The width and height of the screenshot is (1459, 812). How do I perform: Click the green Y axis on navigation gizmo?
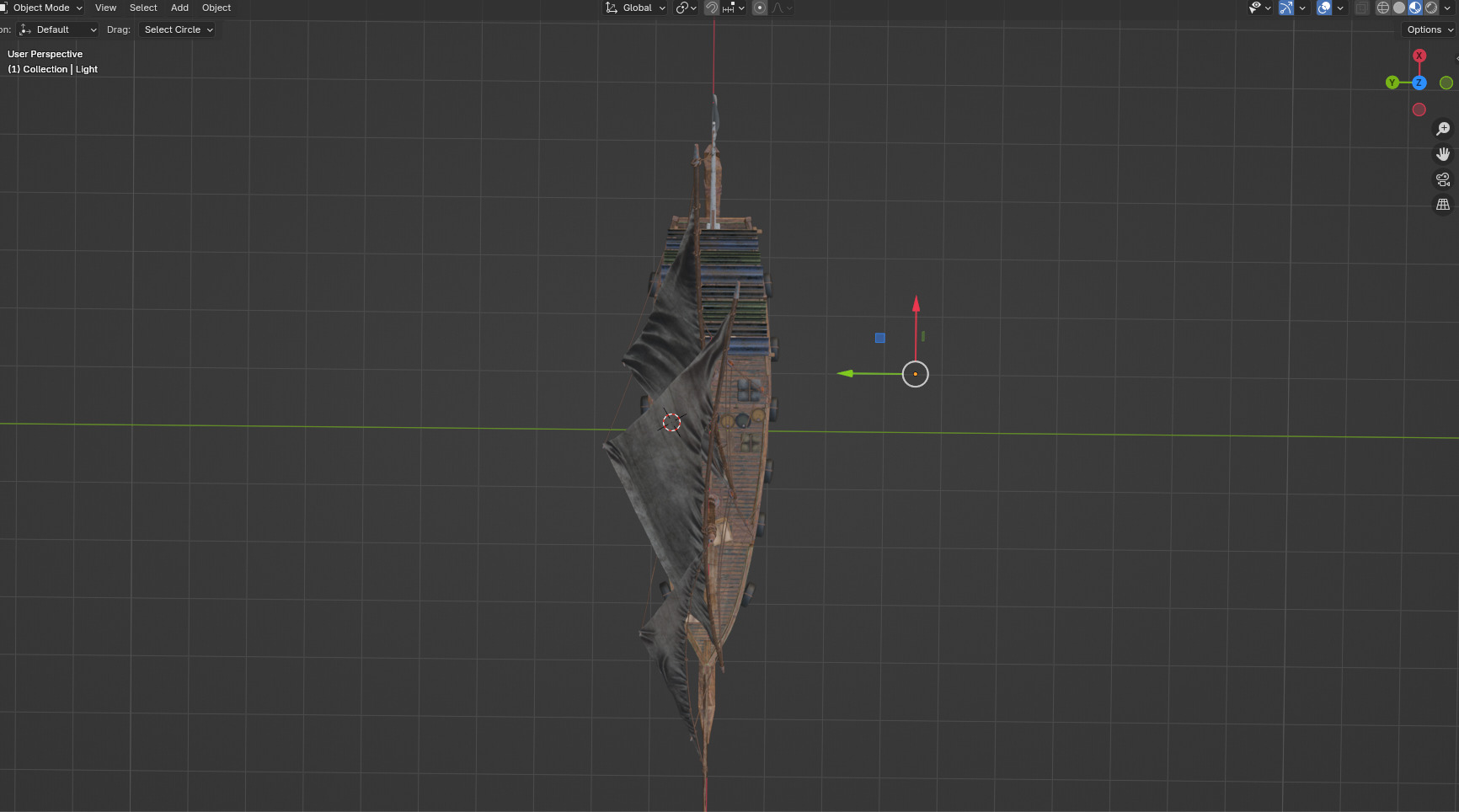click(x=1392, y=83)
